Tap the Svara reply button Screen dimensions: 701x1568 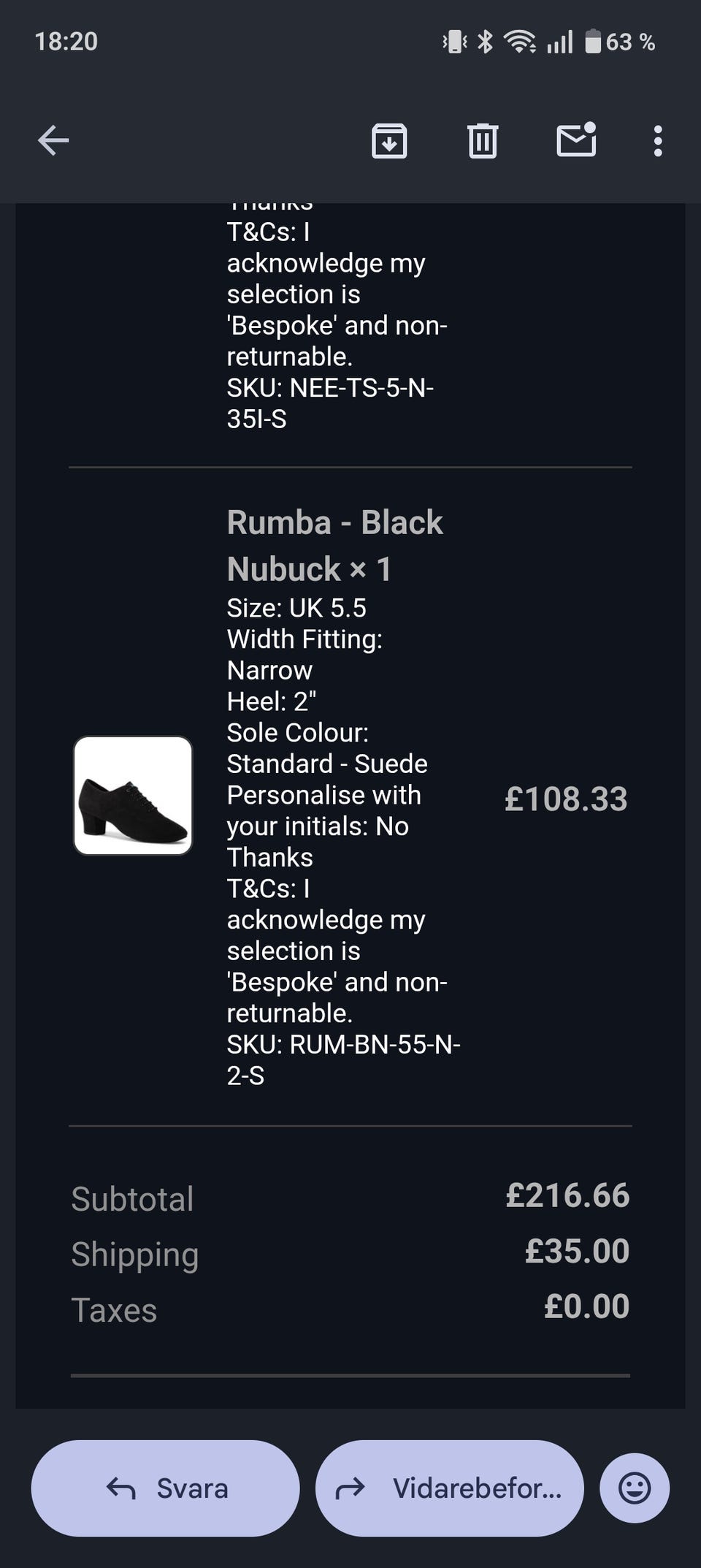tap(166, 1488)
